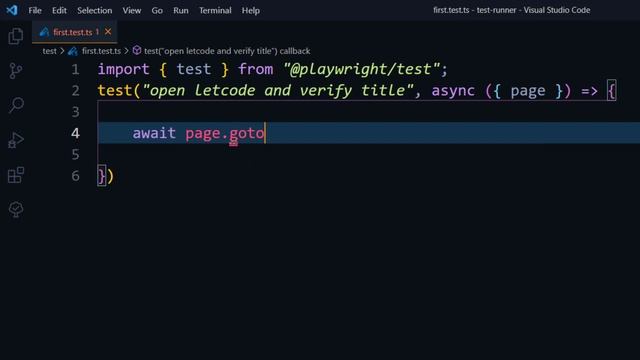The width and height of the screenshot is (640, 360).
Task: Click the VS Code logo icon
Action: [x=12, y=10]
